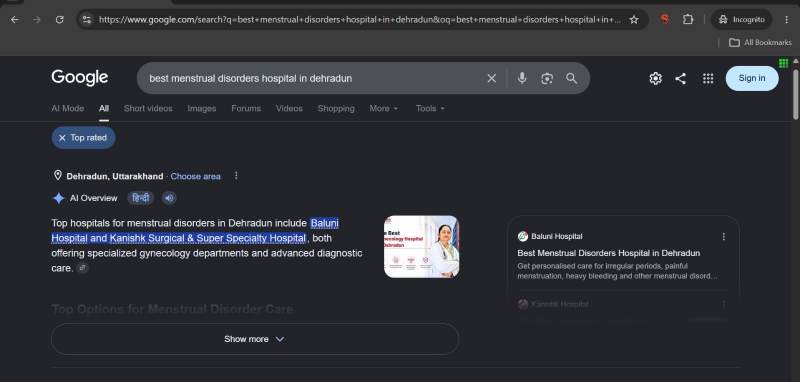Open Shopping tab
The height and width of the screenshot is (382, 800).
click(x=336, y=109)
